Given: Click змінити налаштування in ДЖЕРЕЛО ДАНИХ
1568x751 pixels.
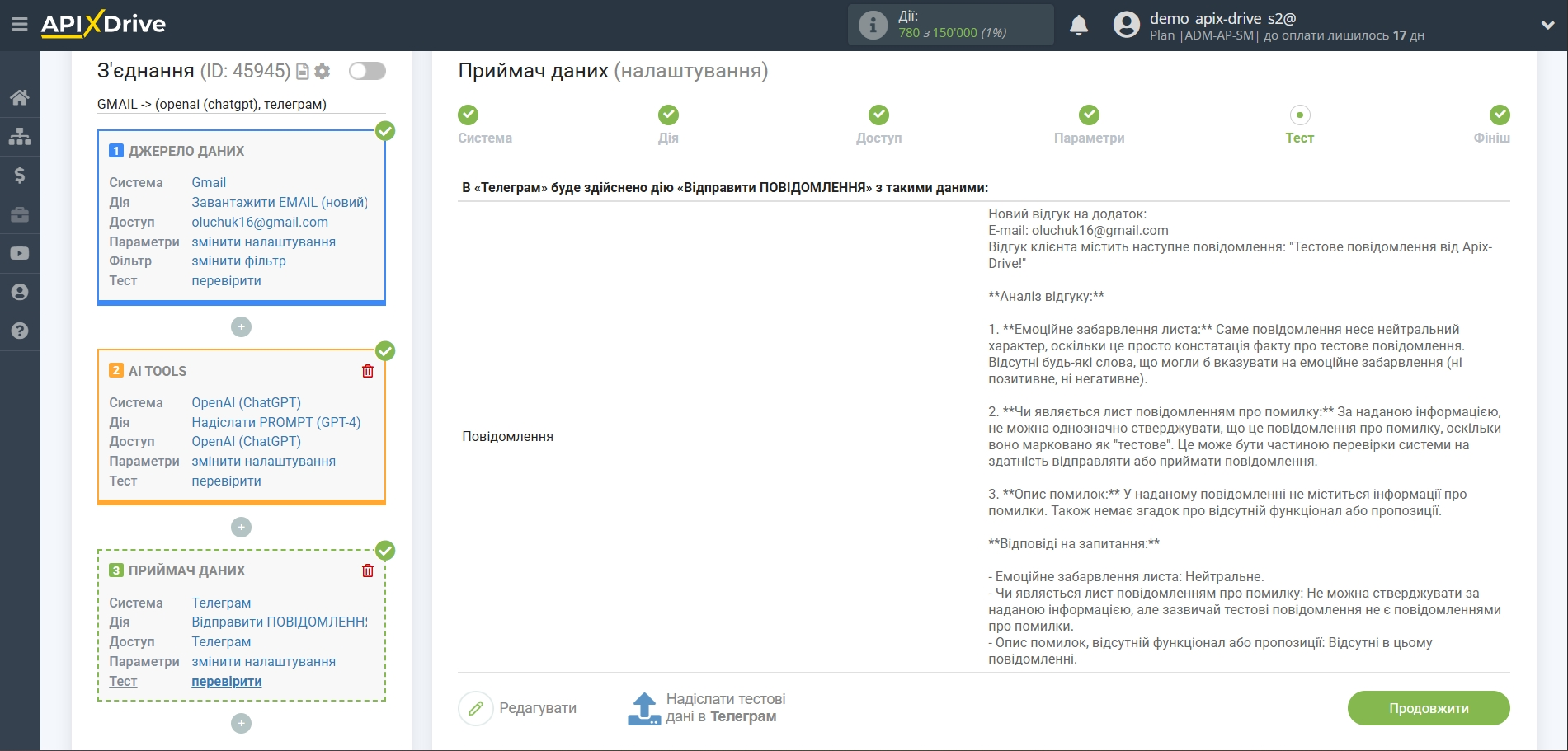Looking at the screenshot, I should (264, 242).
